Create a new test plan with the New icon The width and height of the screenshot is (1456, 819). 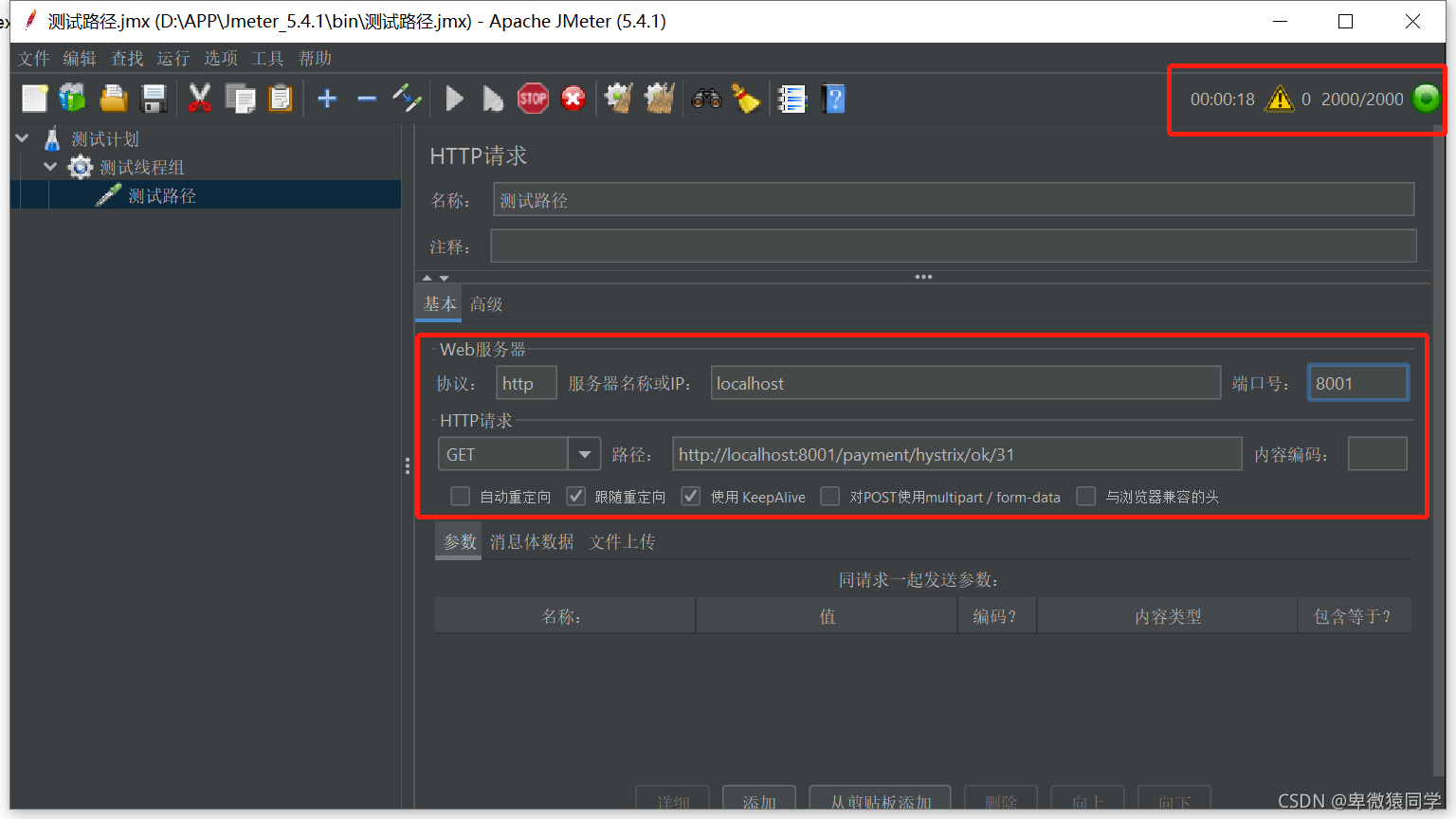tap(34, 99)
